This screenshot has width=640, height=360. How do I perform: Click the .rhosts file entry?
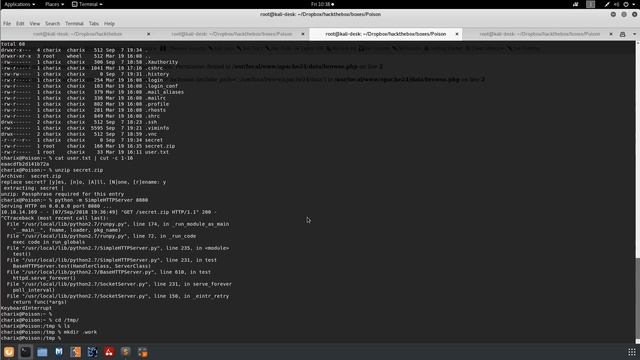coord(156,110)
